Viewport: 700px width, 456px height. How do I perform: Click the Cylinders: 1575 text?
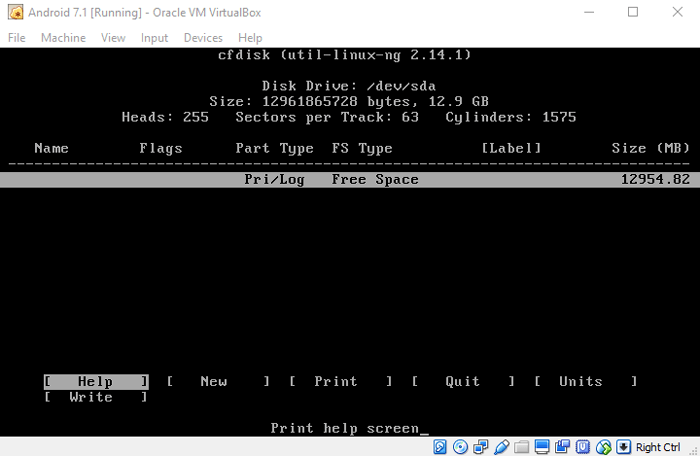click(x=511, y=117)
